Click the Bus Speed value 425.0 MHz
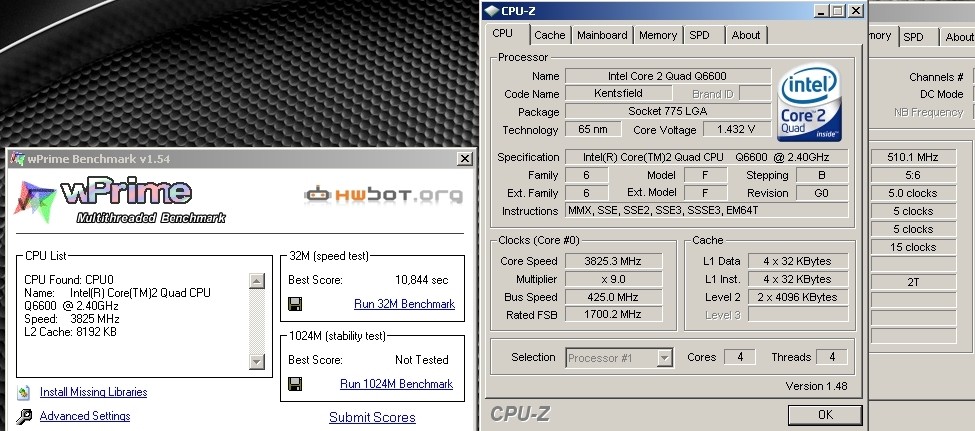This screenshot has width=975, height=431. (x=612, y=297)
